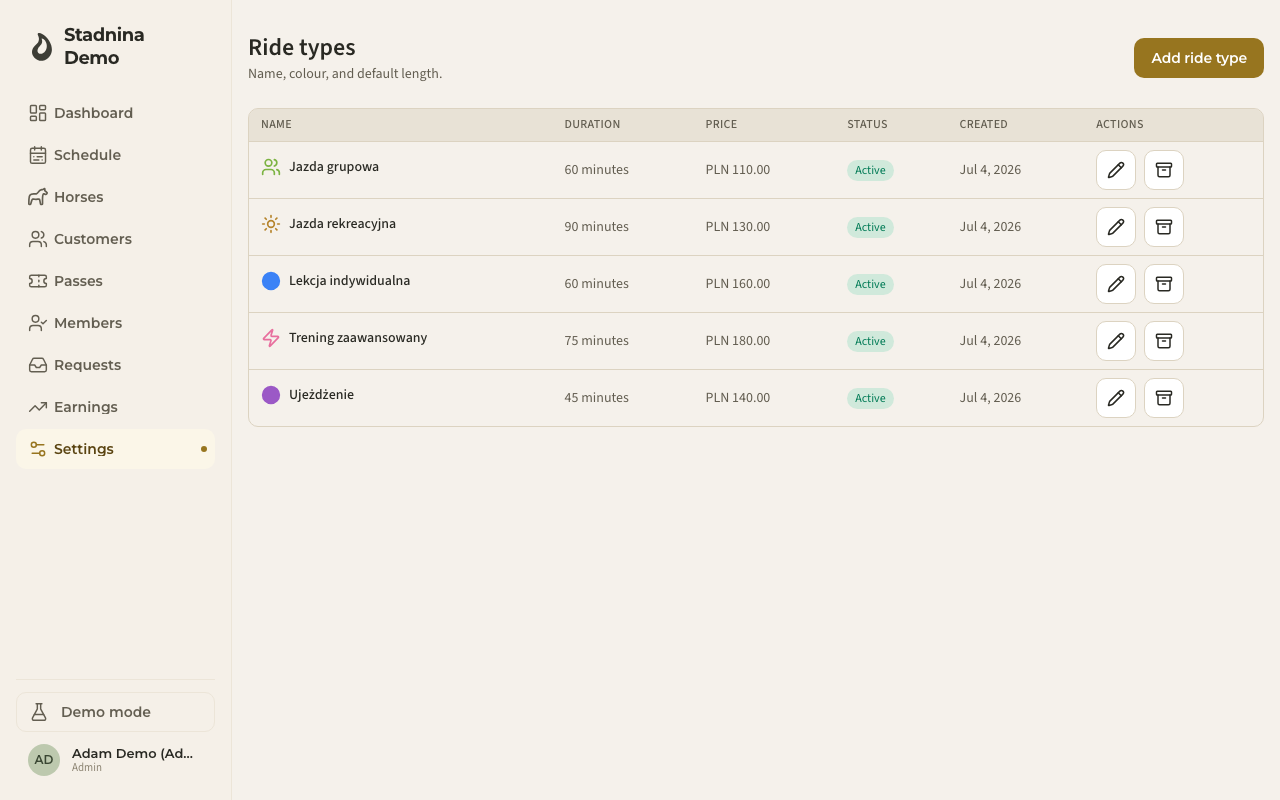Open the Horses section
This screenshot has width=1280, height=800.
click(x=115, y=197)
